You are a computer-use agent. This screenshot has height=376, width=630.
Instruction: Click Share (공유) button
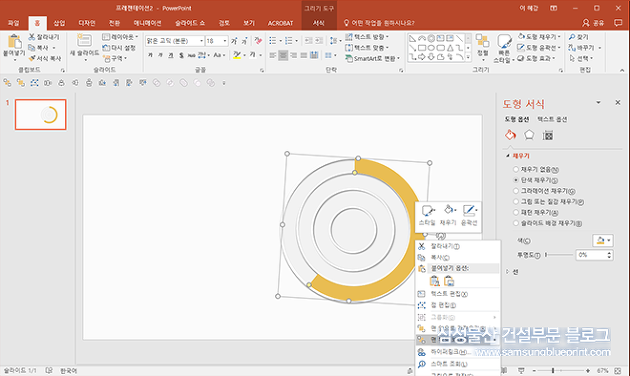(593, 23)
